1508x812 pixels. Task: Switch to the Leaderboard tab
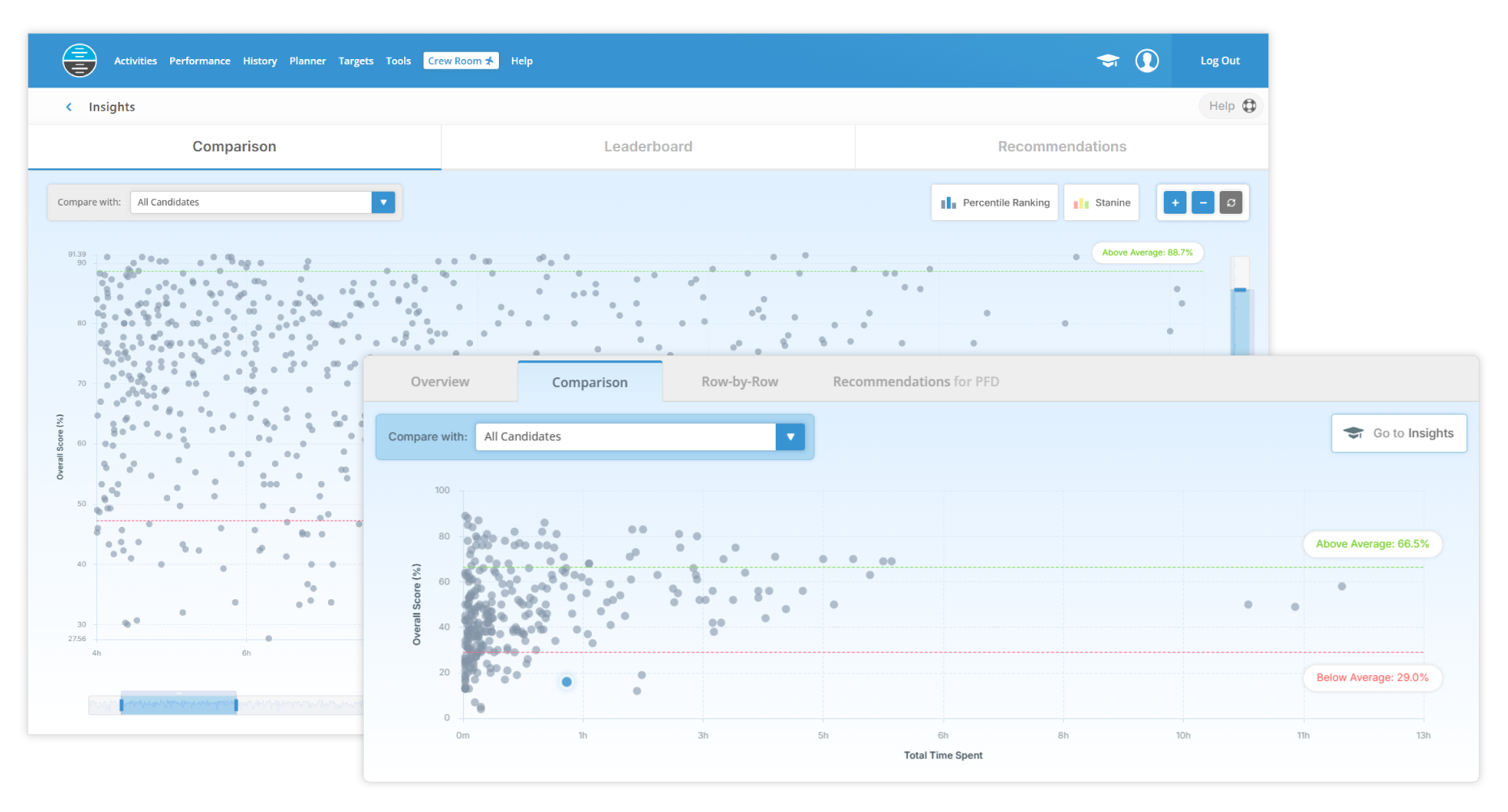click(648, 147)
